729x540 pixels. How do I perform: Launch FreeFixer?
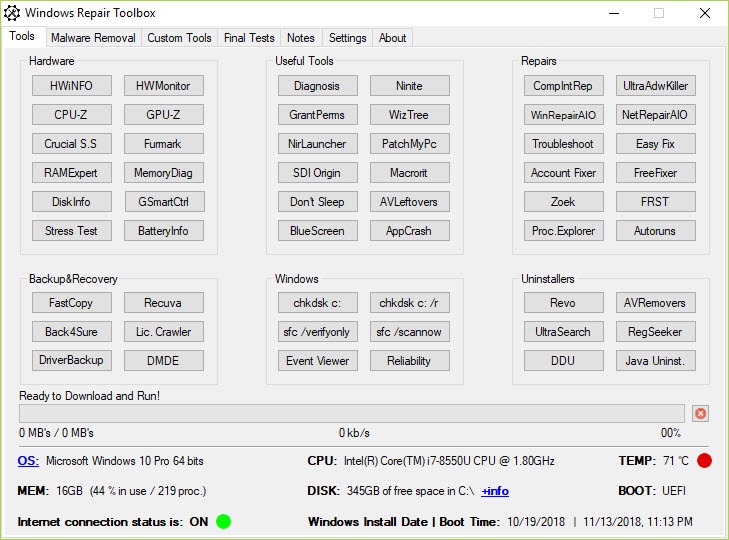tap(656, 173)
